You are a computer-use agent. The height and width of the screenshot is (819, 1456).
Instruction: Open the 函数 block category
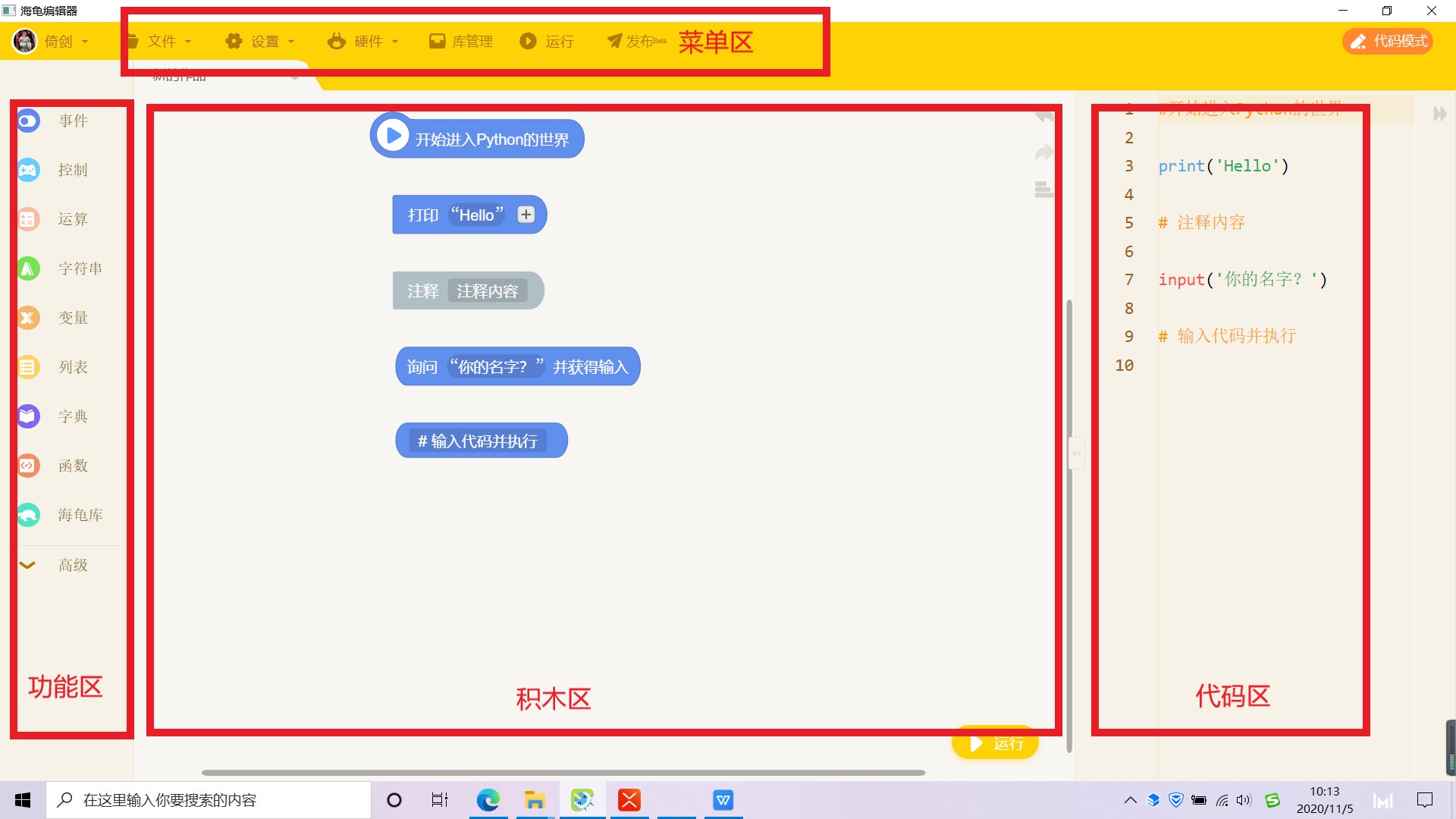point(53,466)
